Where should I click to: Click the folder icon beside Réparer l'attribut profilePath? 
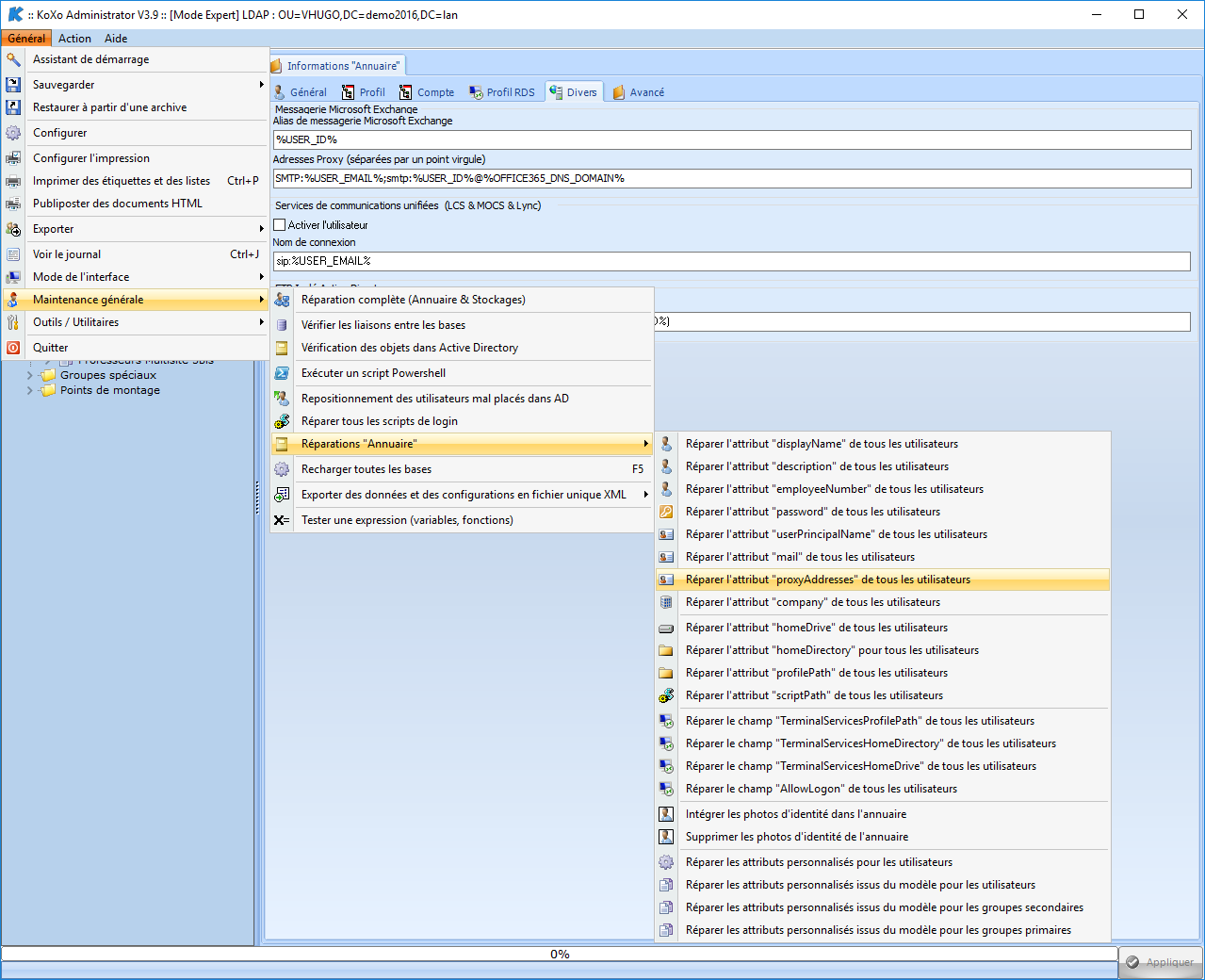(x=666, y=673)
